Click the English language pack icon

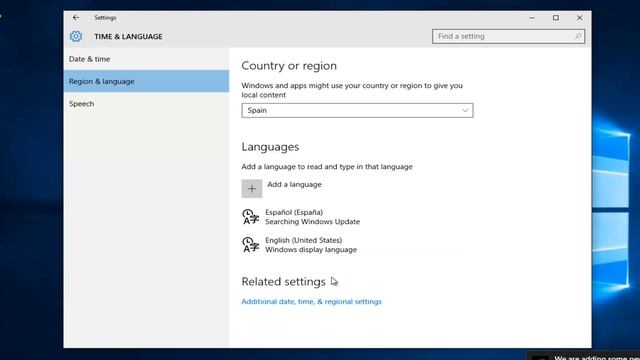click(250, 245)
